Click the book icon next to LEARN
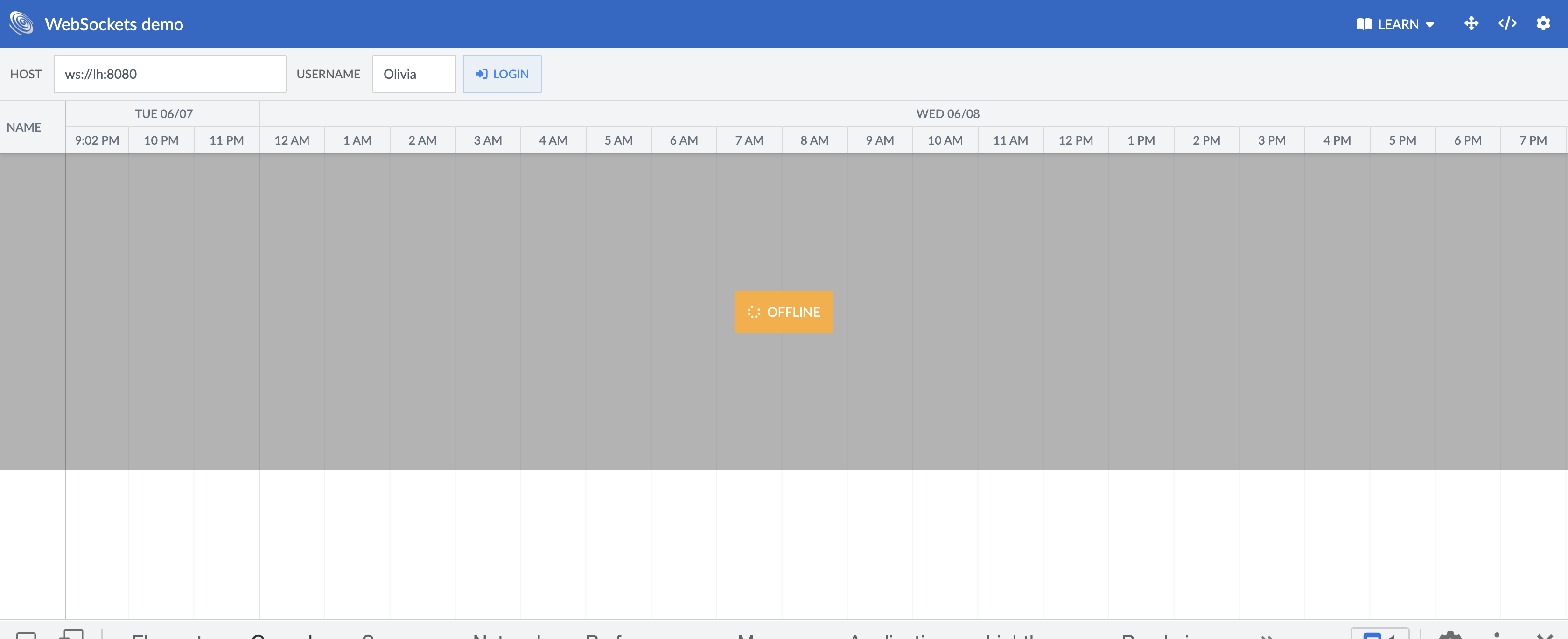This screenshot has height=639, width=1568. (x=1365, y=24)
